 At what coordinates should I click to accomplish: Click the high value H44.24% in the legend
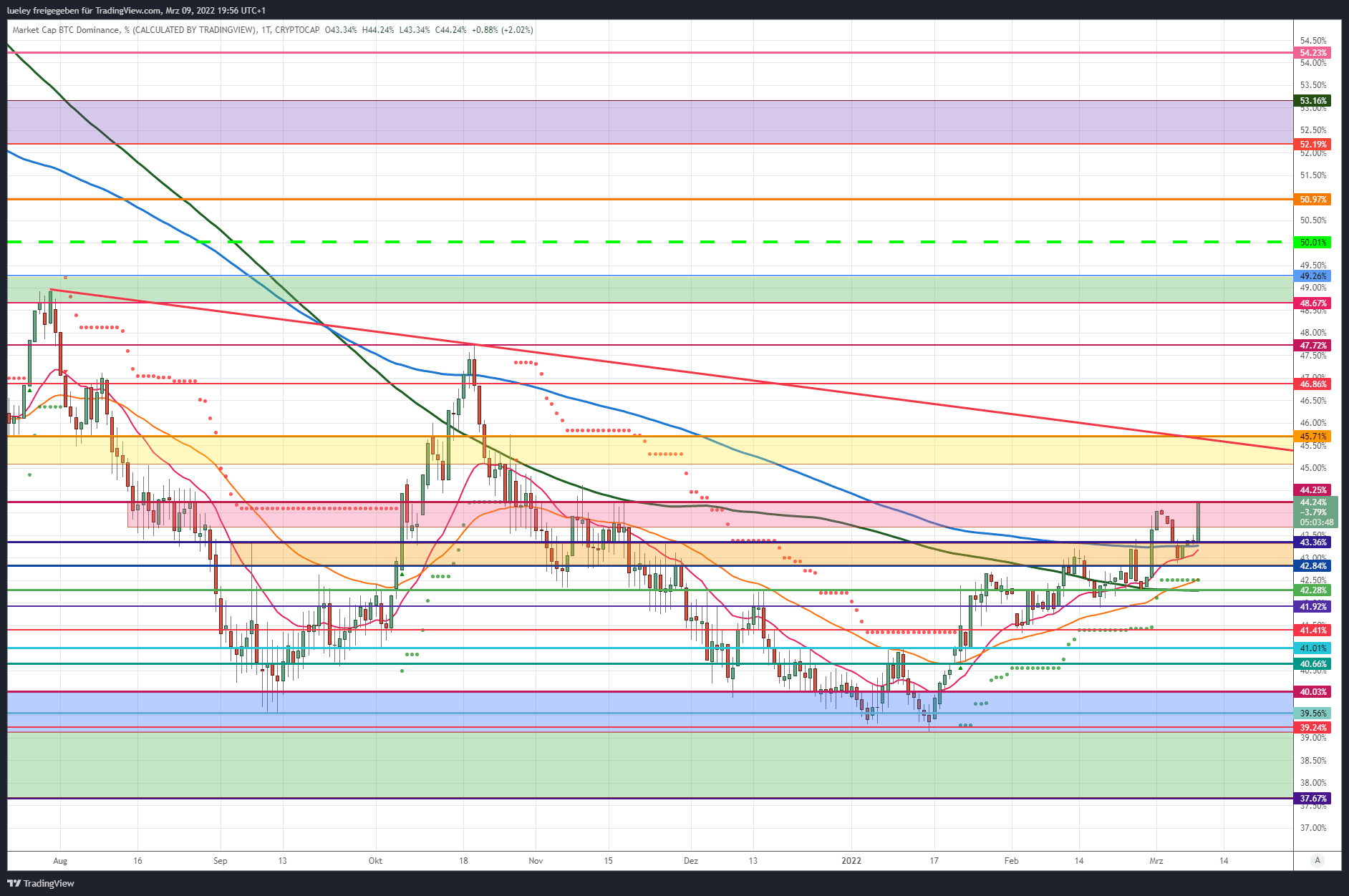[378, 30]
